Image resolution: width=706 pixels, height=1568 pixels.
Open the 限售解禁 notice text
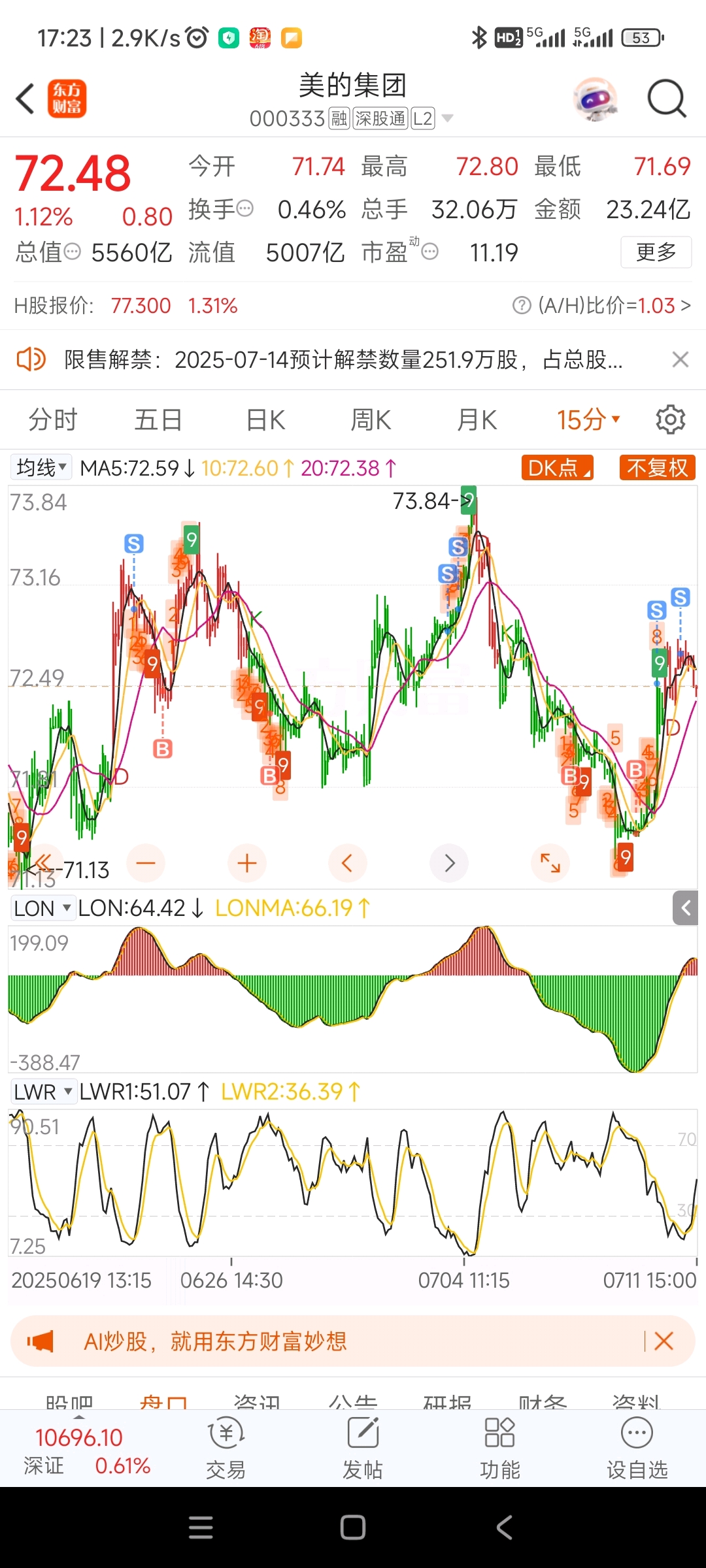point(343,359)
